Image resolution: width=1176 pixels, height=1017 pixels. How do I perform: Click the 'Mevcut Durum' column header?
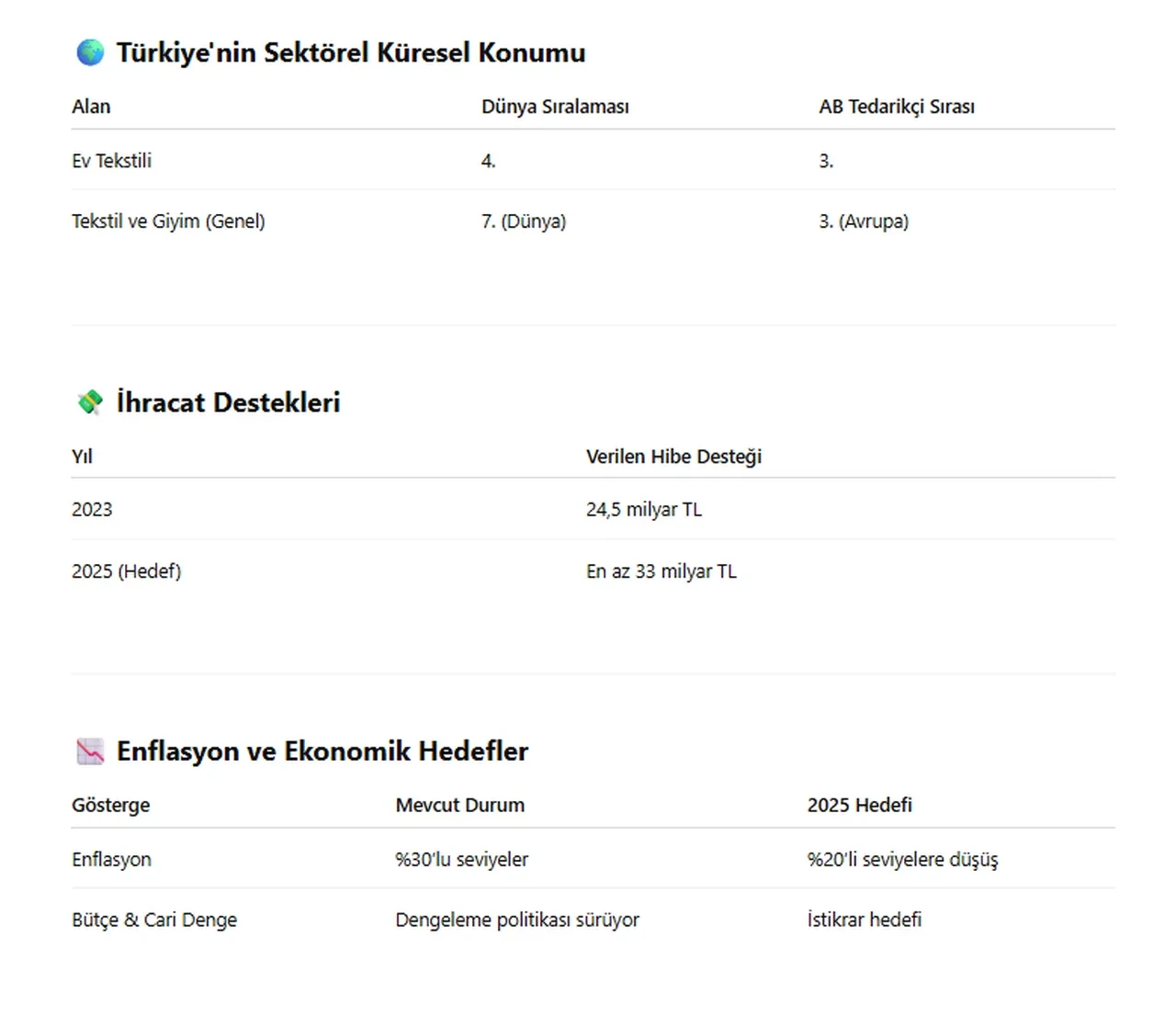459,806
